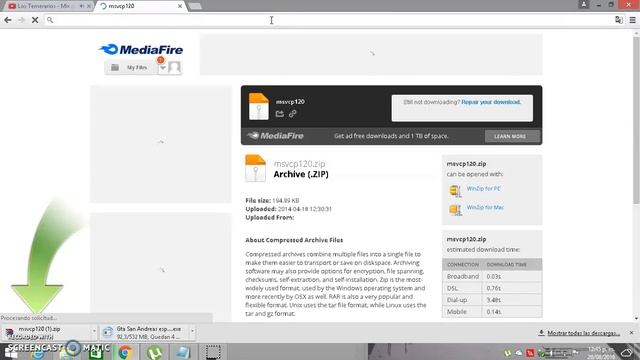
Task: Click the user avatar icon
Action: pos(174,67)
